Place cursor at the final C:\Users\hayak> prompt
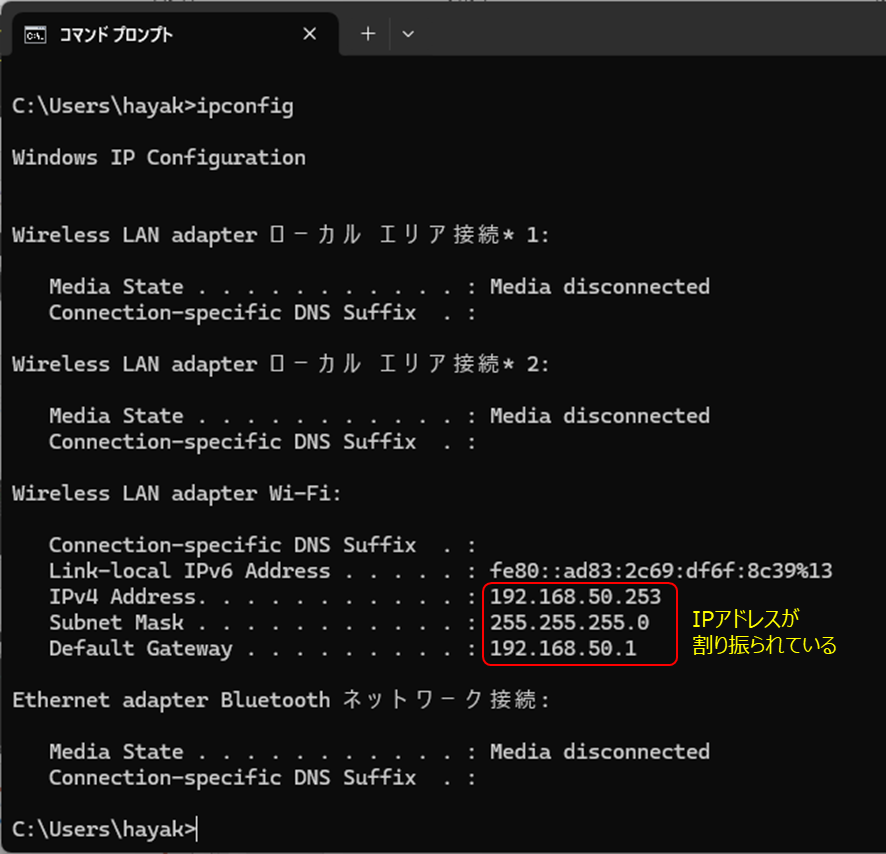886x854 pixels. pos(197,829)
